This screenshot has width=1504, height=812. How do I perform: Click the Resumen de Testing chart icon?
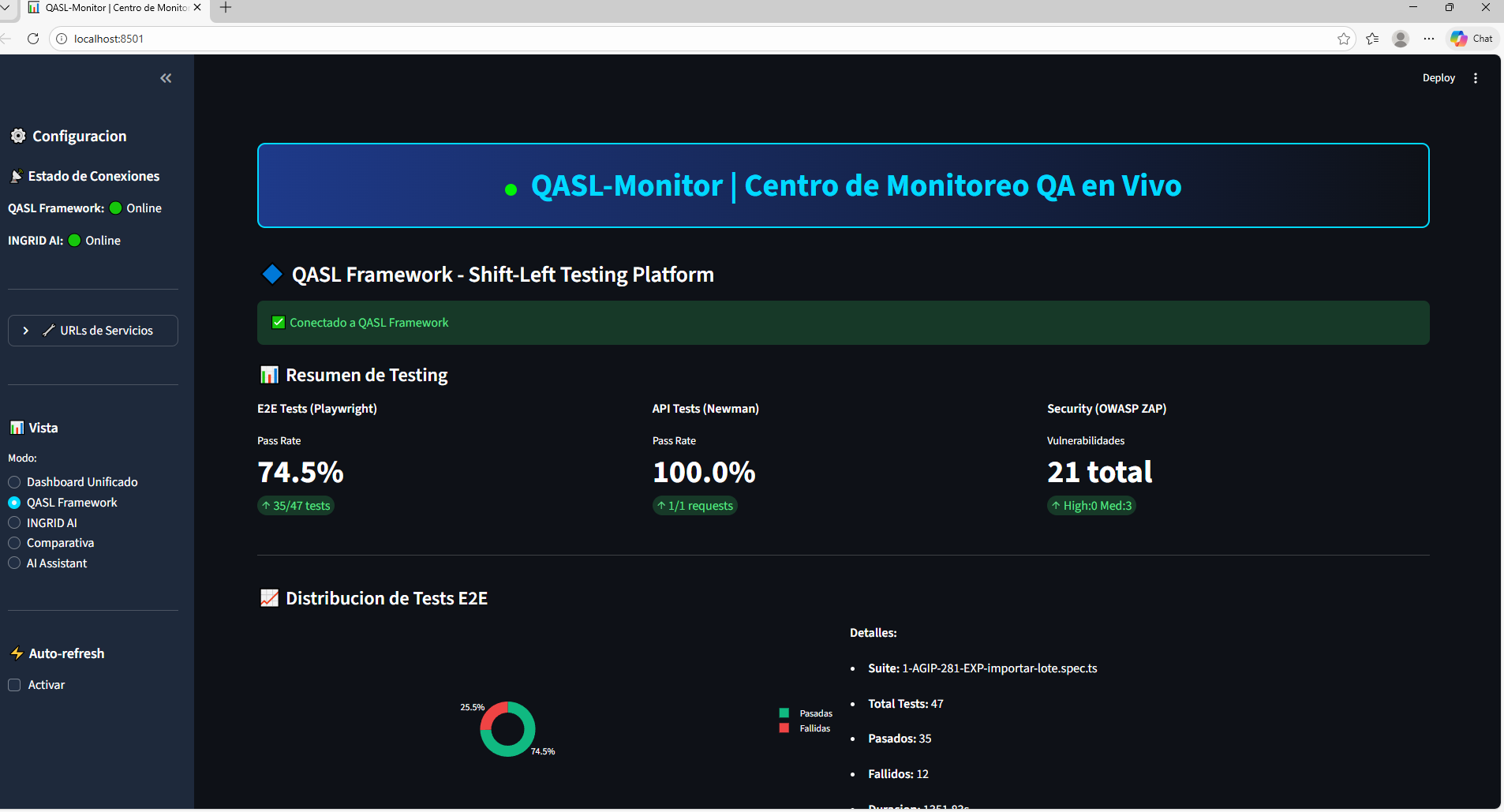(269, 374)
